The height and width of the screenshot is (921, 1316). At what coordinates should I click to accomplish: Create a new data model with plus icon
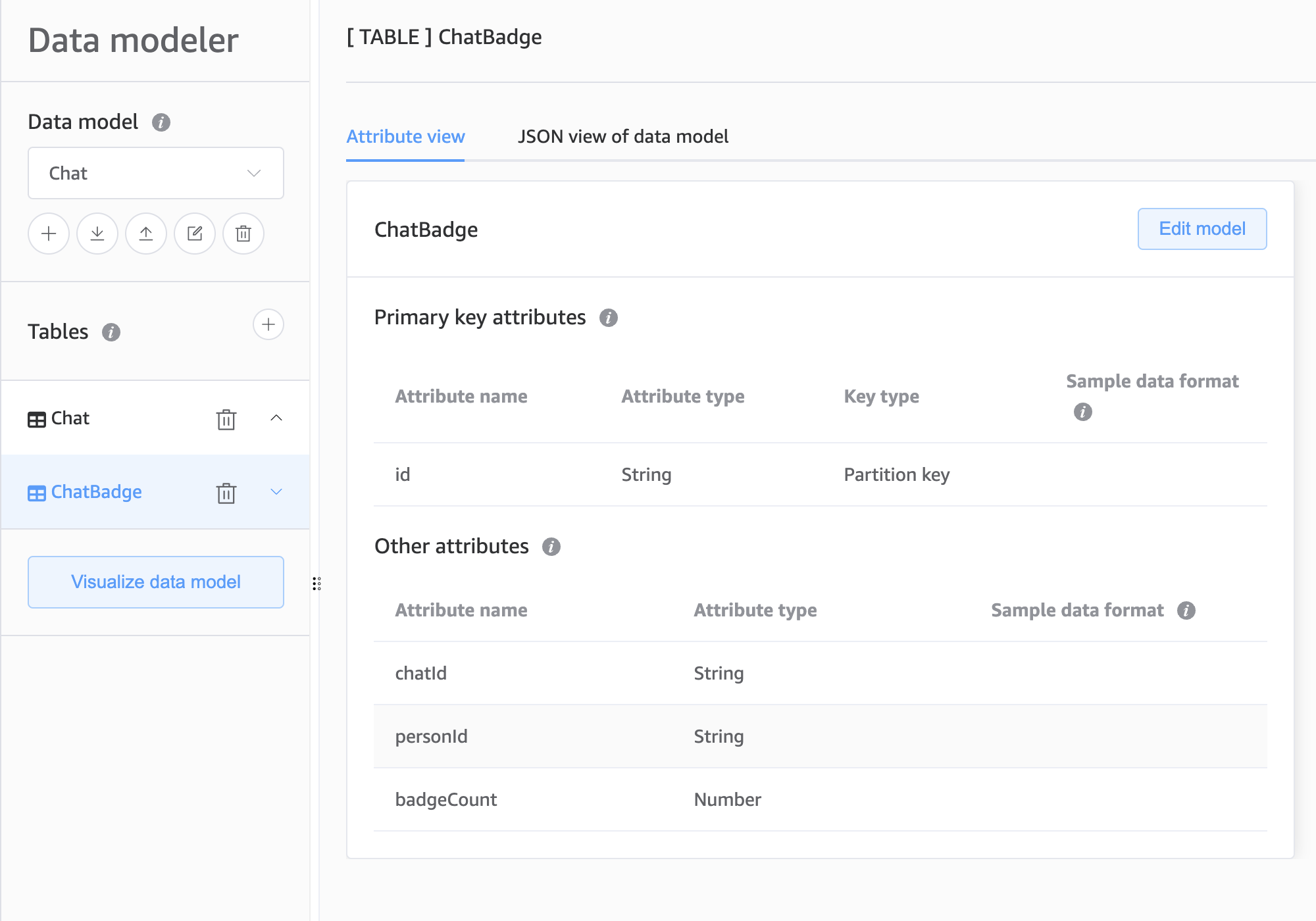(x=49, y=234)
